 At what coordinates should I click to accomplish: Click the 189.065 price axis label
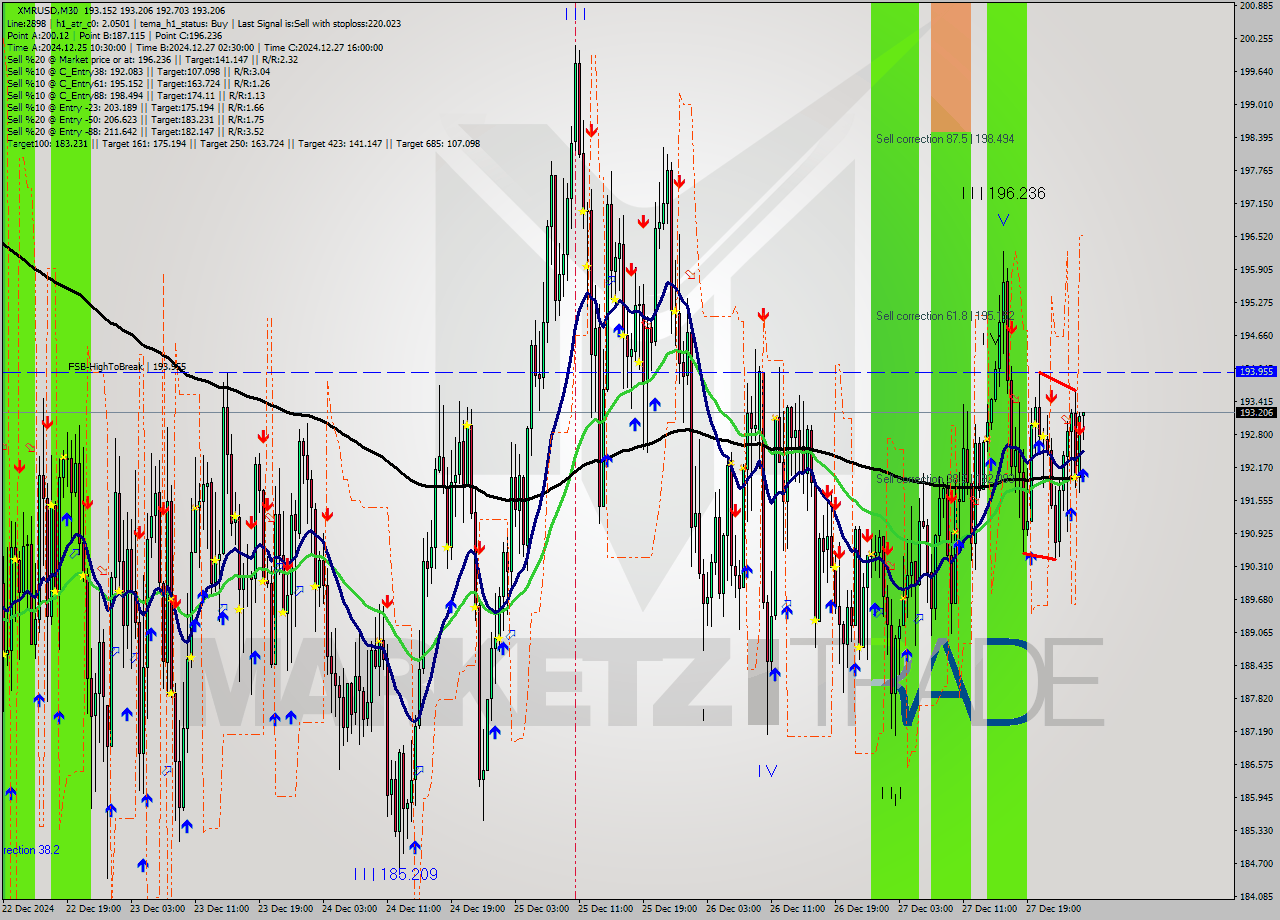[1256, 633]
